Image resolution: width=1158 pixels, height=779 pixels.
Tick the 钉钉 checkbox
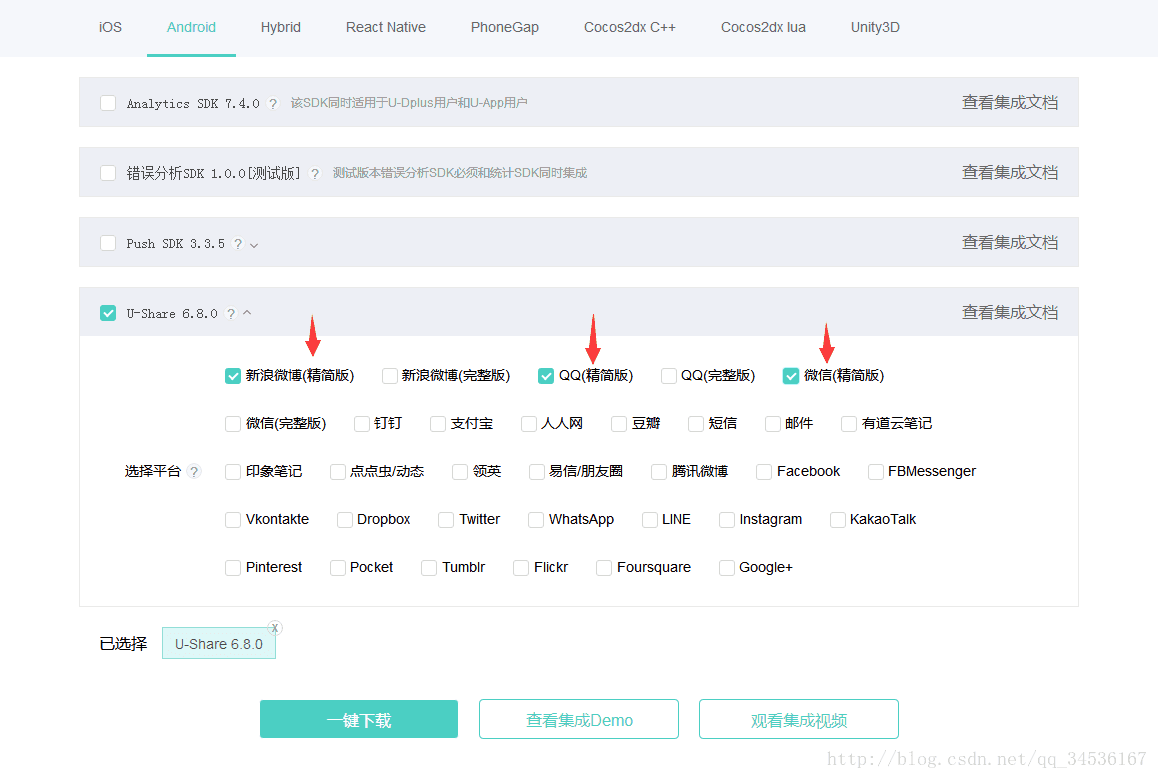pyautogui.click(x=361, y=424)
